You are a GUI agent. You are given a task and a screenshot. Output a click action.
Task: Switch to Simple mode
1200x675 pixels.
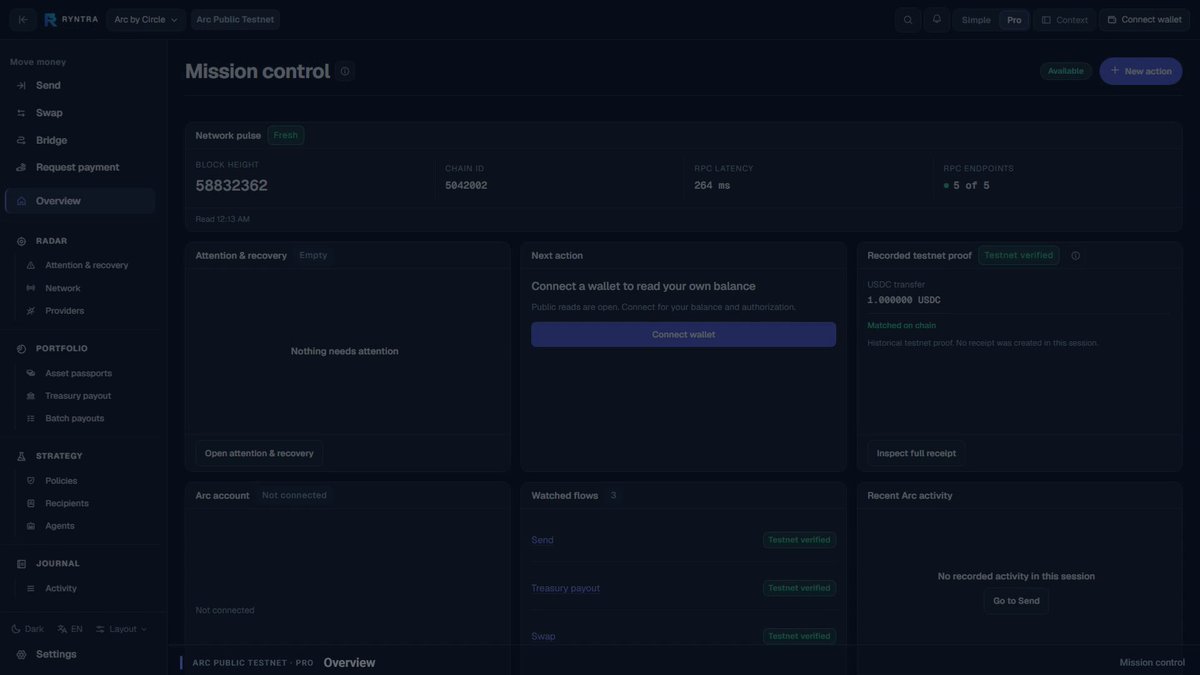pyautogui.click(x=976, y=20)
